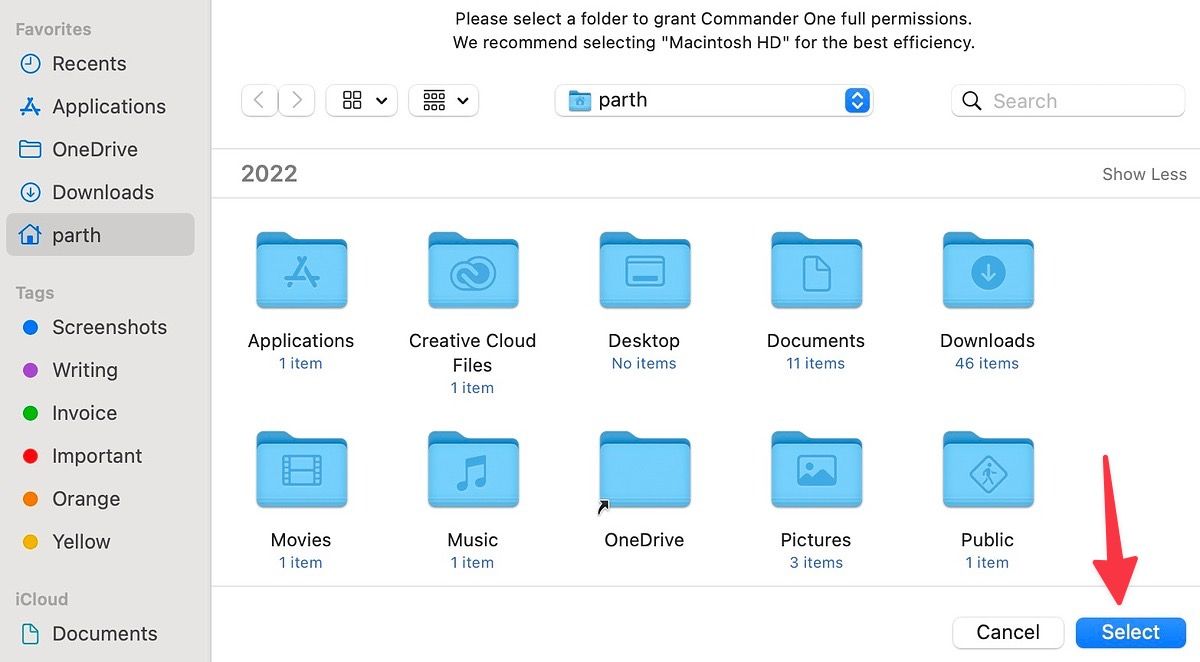The image size is (1200, 662).
Task: Click the Show Less link
Action: coord(1144,173)
